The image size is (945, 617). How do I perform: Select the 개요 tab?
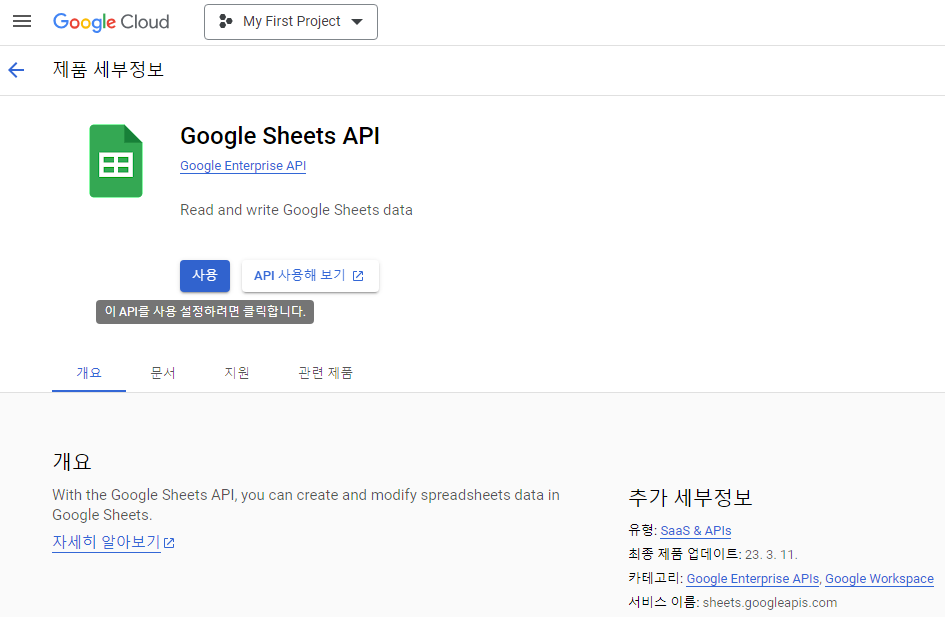coord(89,373)
